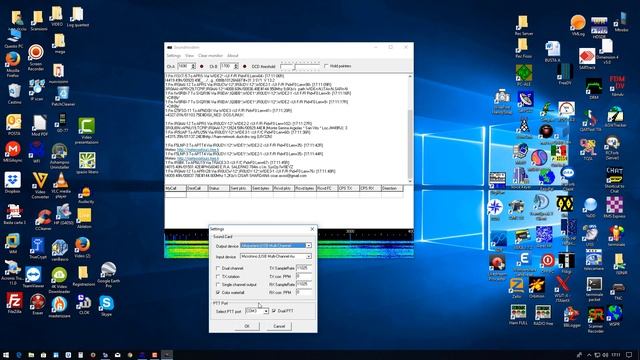The height and width of the screenshot is (360, 640).
Task: Click Status column header
Action: [x=219, y=188]
